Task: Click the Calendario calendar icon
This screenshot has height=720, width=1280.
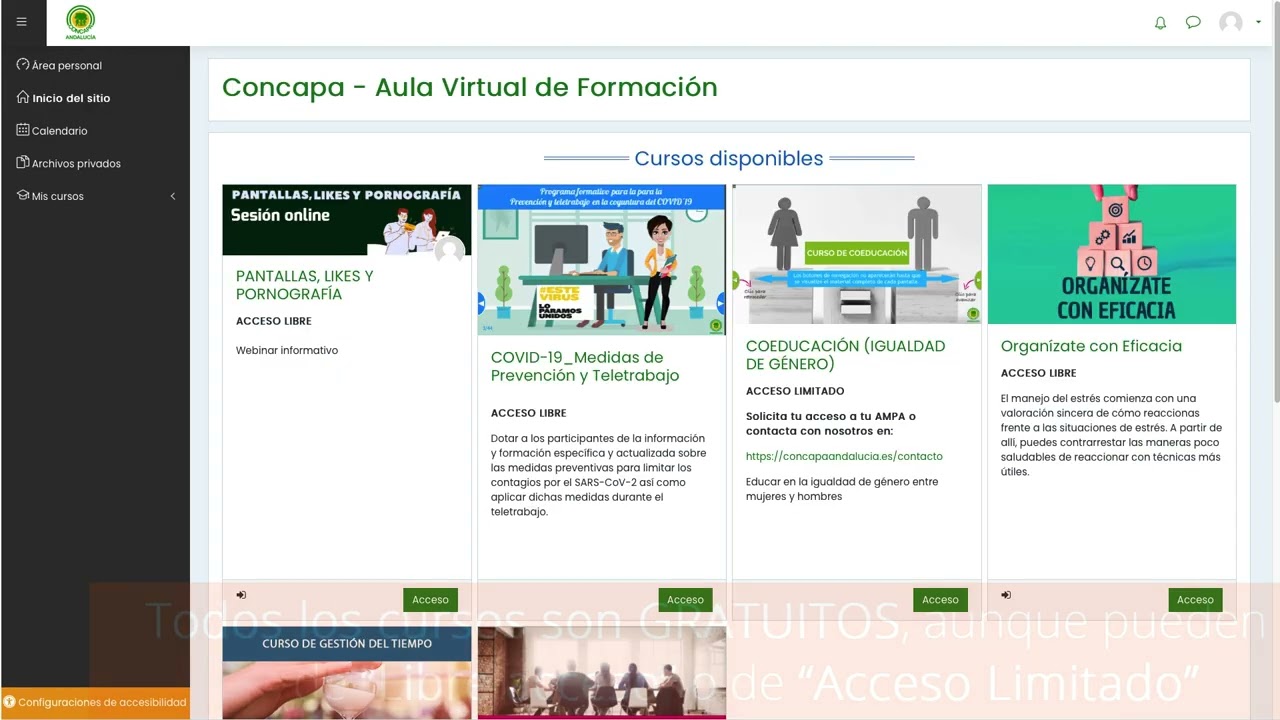Action: pyautogui.click(x=23, y=130)
